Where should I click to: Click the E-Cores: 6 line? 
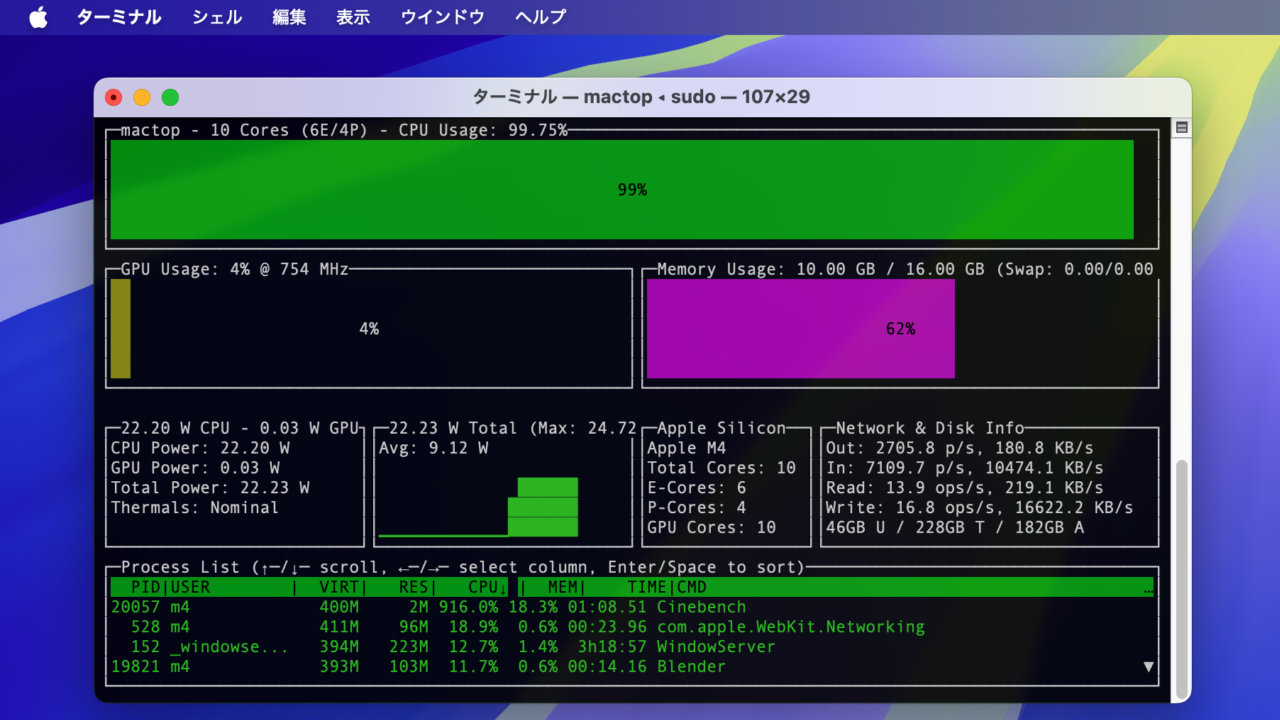coord(697,488)
